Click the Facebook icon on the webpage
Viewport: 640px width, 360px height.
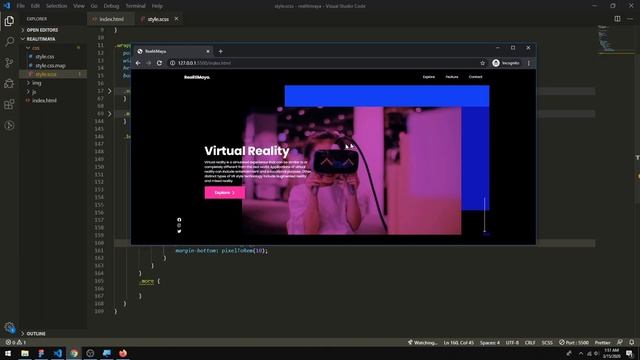pyautogui.click(x=179, y=220)
